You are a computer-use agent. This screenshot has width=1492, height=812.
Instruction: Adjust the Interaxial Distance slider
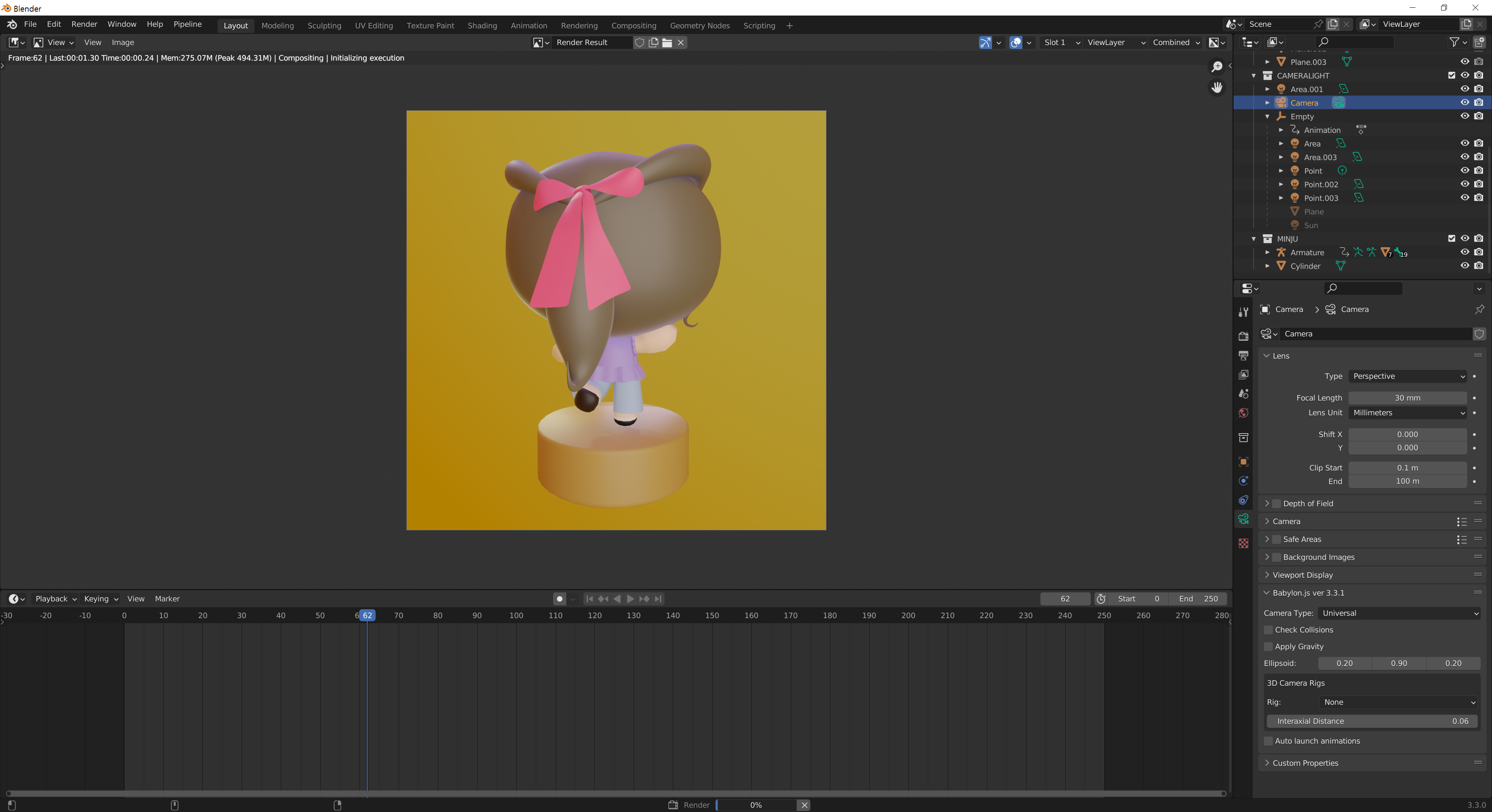coord(1372,721)
